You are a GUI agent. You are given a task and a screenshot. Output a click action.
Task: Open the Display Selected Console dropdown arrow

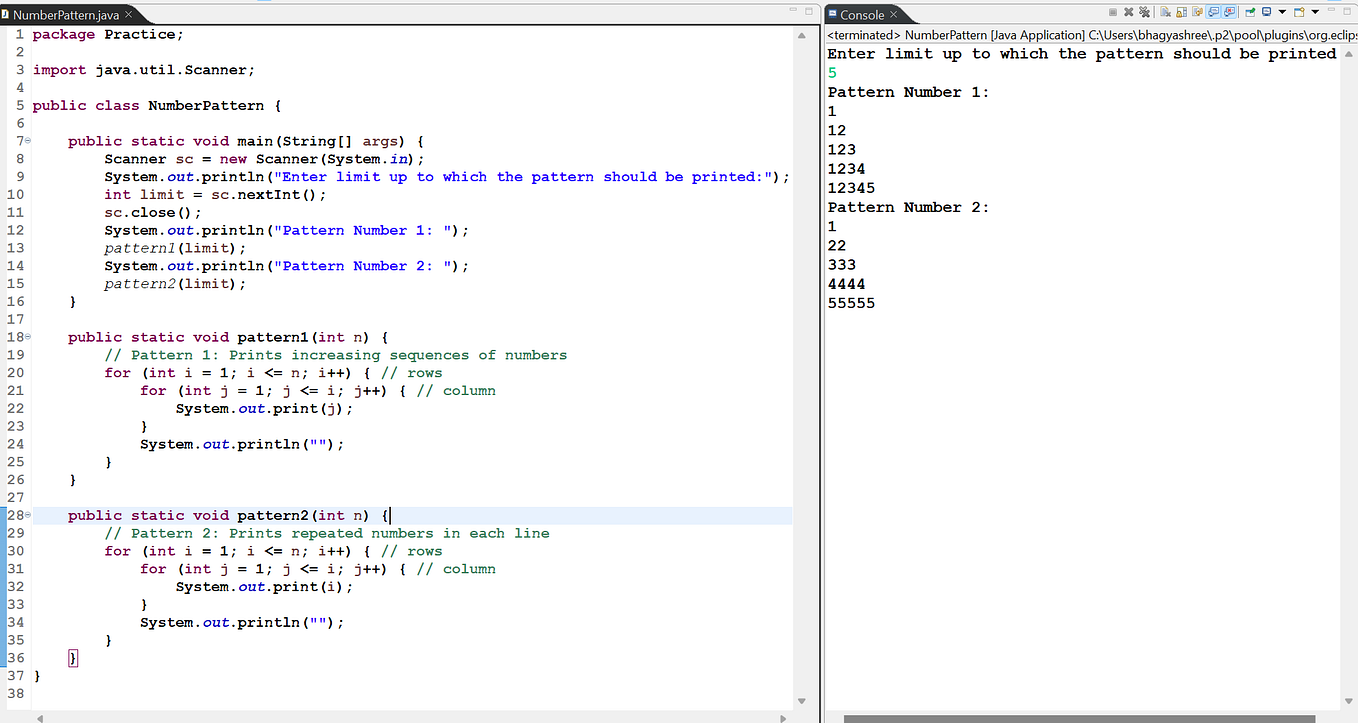click(1282, 12)
